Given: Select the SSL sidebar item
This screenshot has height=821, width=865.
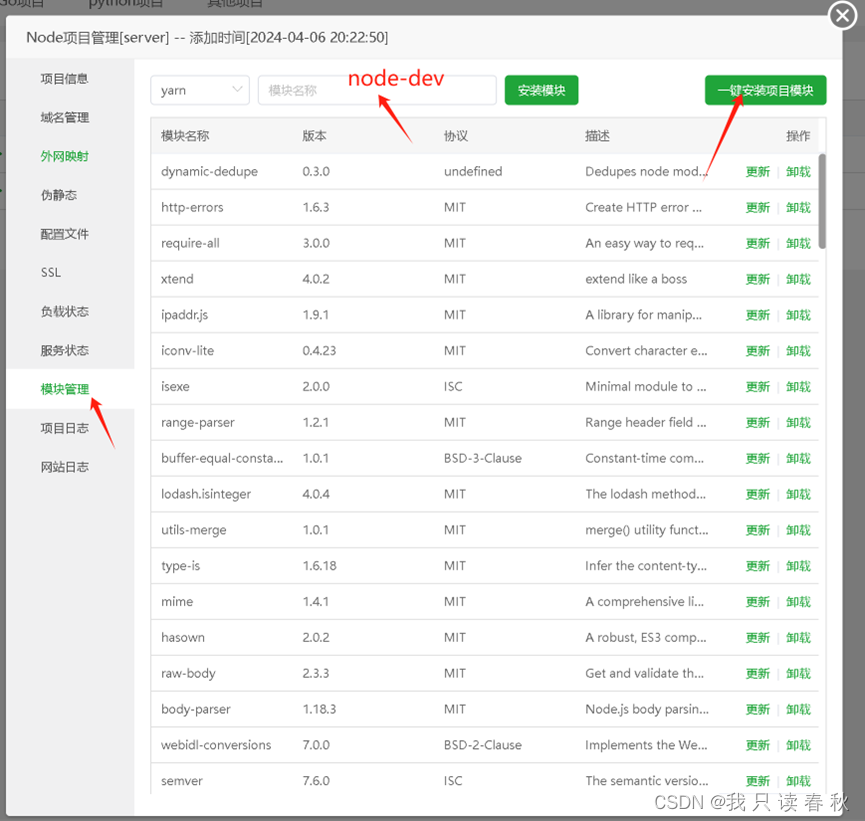Looking at the screenshot, I should coord(58,272).
